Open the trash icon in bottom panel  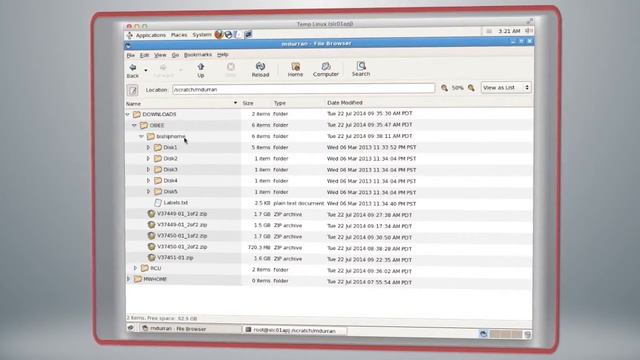click(x=527, y=335)
